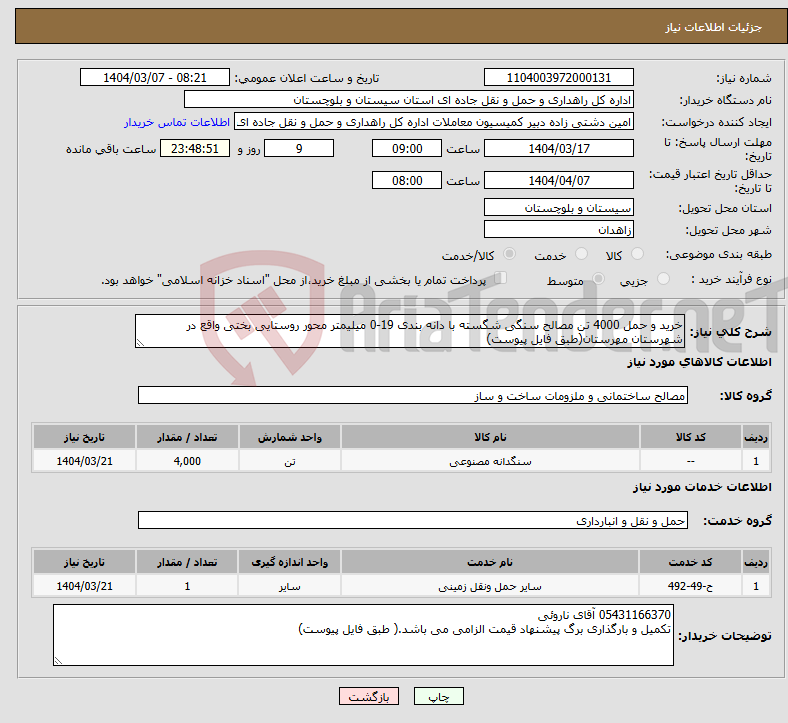788x723 pixels.
Task: Click goods quantity cell 4,000
Action: point(187,461)
